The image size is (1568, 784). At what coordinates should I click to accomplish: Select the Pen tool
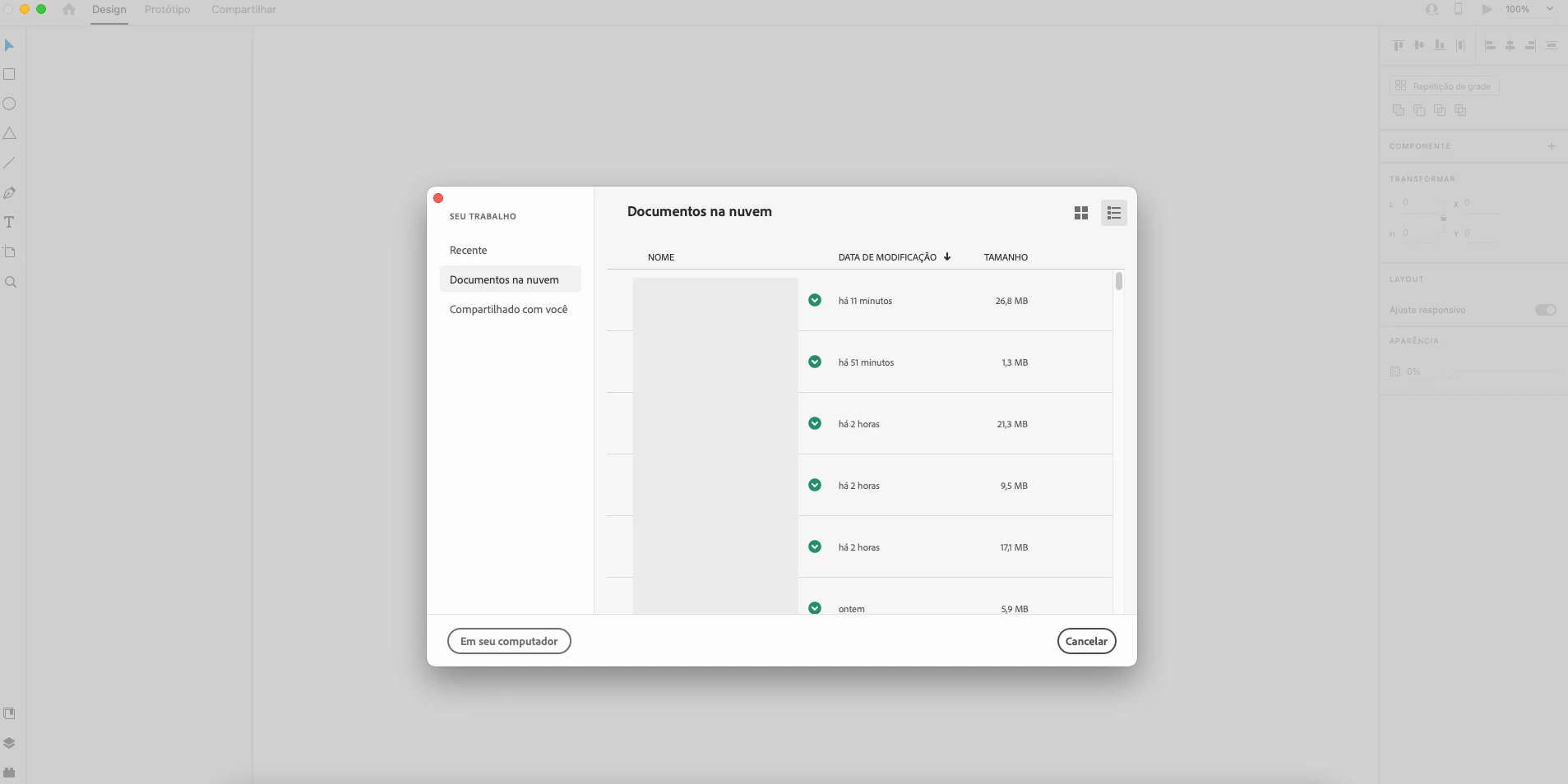[x=10, y=192]
